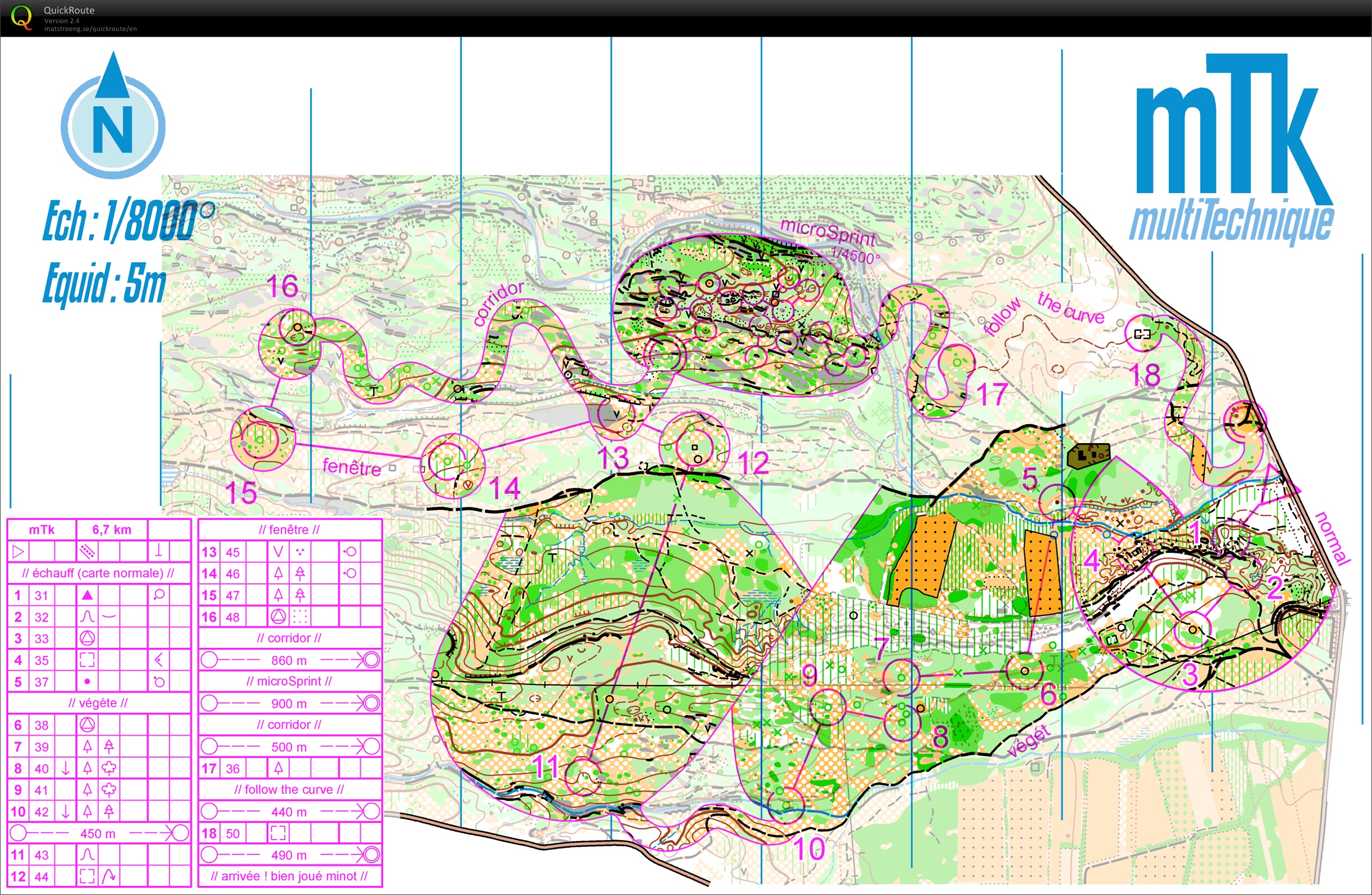Click the 'follow' word on the map
The image size is (1372, 895).
[x=1001, y=317]
